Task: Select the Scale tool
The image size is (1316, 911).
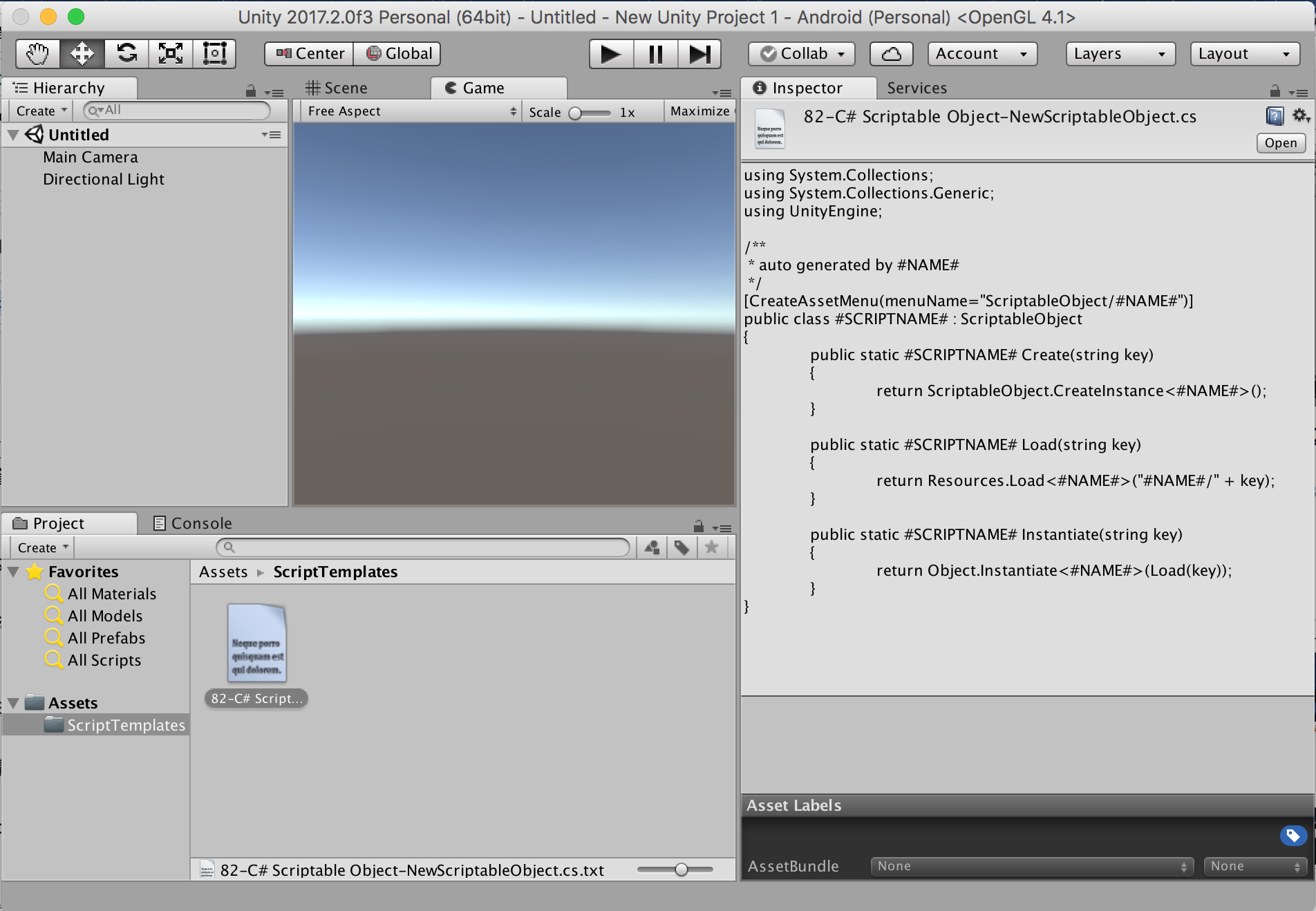Action: [x=171, y=53]
